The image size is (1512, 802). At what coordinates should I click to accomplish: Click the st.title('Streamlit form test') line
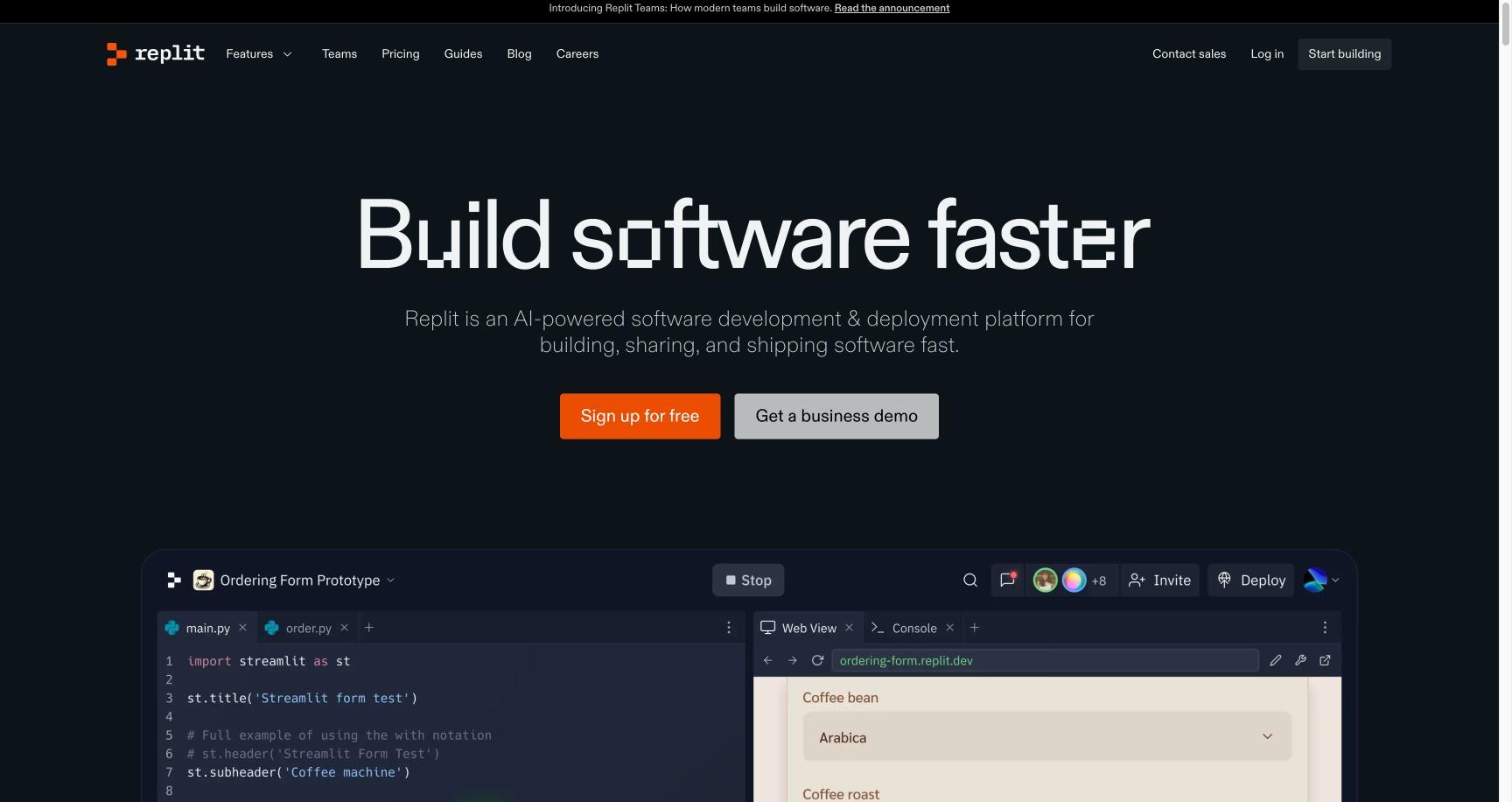pyautogui.click(x=302, y=698)
